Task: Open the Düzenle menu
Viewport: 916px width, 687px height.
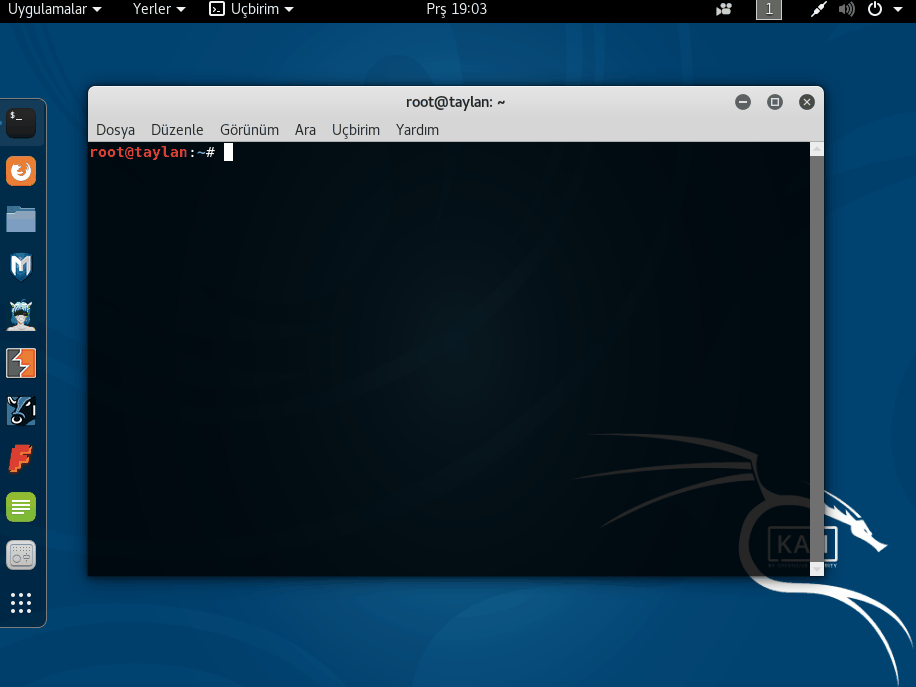Action: click(x=177, y=130)
